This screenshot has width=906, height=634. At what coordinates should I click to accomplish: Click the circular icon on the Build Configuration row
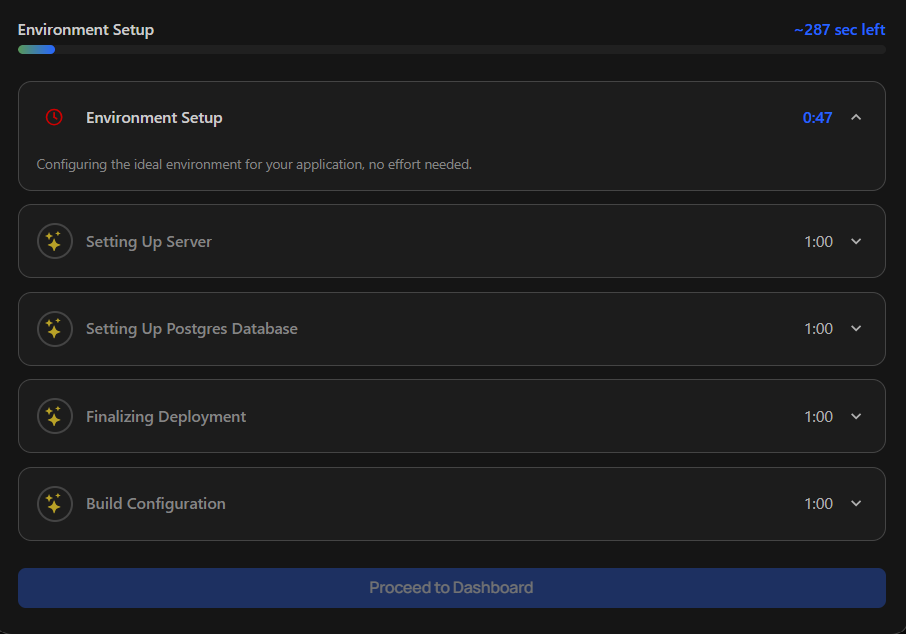(55, 503)
